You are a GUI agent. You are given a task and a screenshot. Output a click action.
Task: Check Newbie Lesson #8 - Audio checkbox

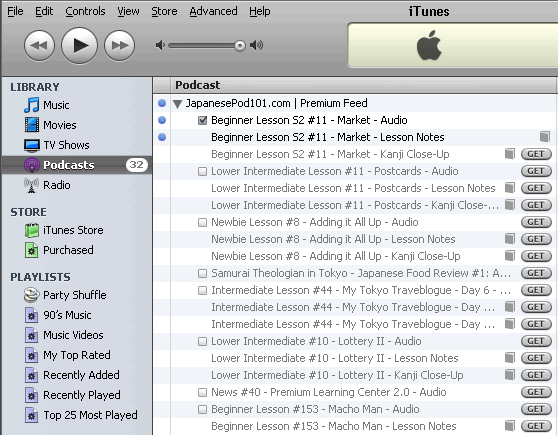coord(202,222)
